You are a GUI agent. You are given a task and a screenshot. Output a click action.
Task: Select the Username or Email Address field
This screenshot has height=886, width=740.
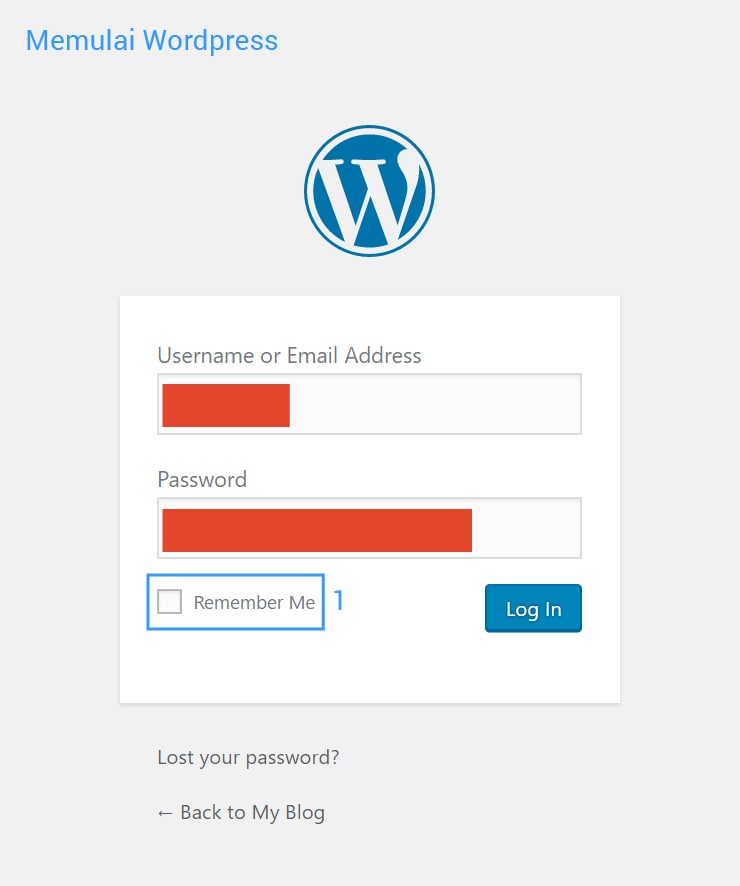[369, 403]
